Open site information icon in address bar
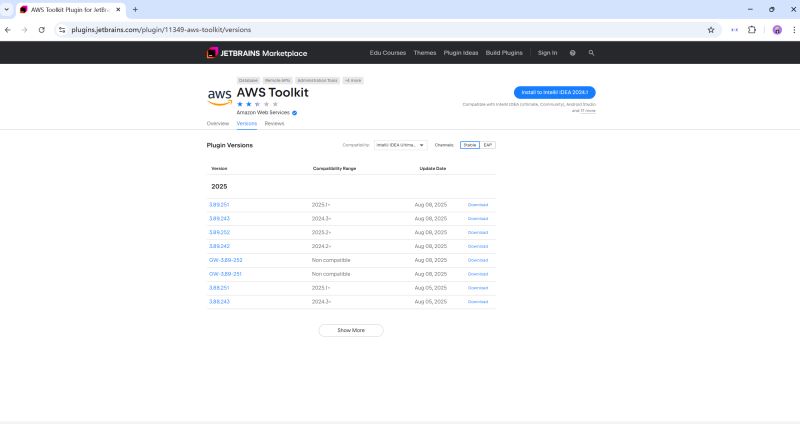Viewport: 800px width, 424px height. click(x=62, y=30)
